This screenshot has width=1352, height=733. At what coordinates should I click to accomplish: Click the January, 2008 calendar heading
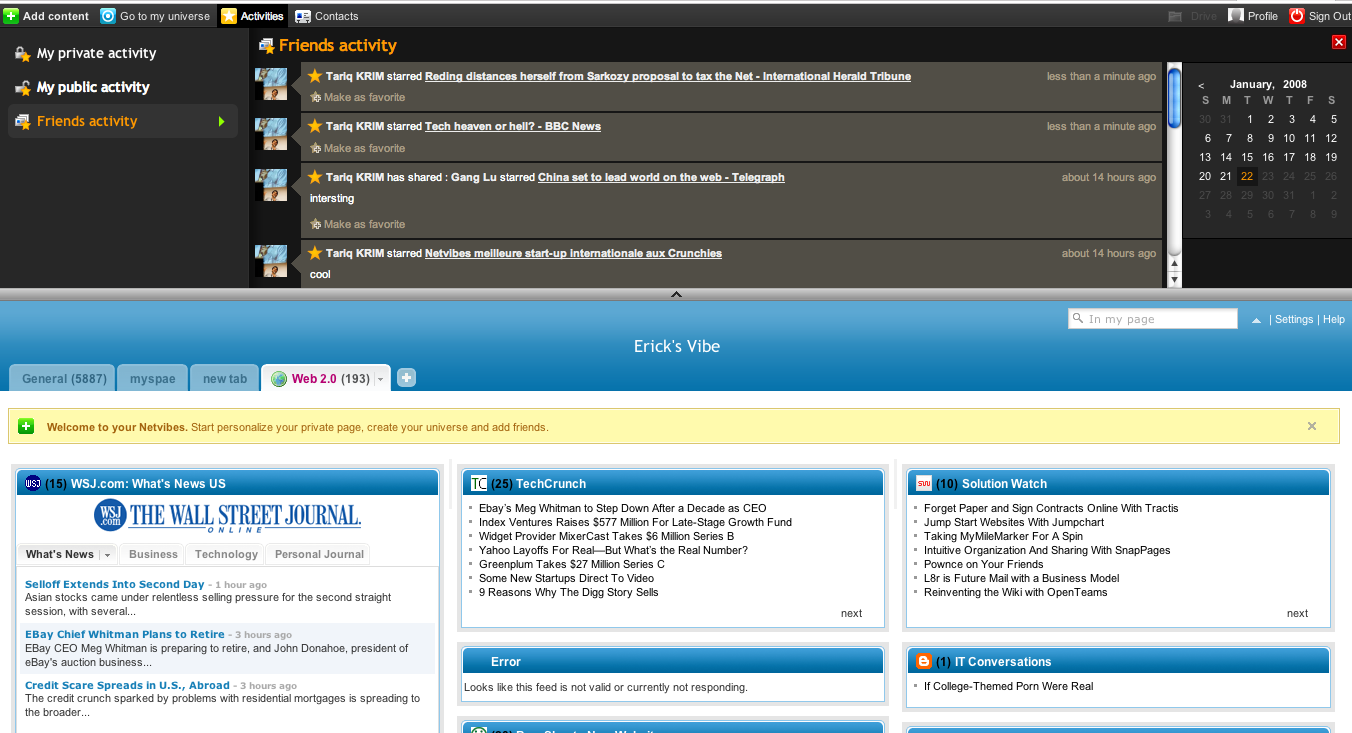pyautogui.click(x=1268, y=85)
